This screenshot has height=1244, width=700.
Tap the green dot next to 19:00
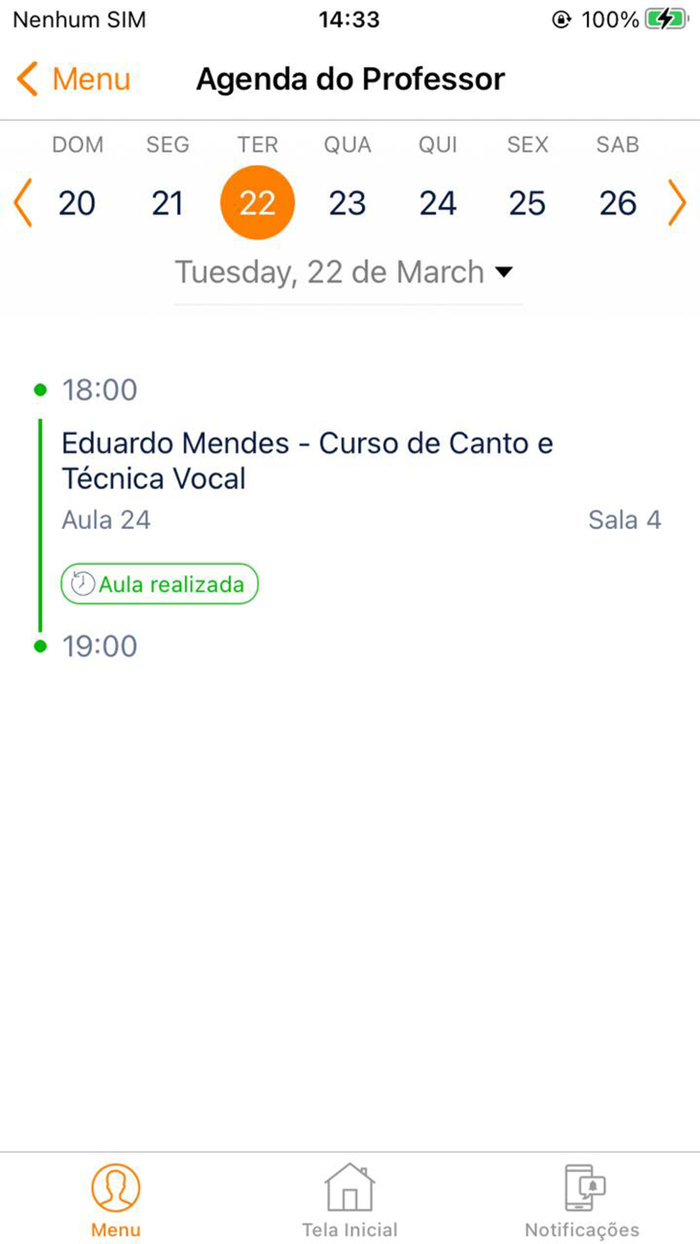point(40,646)
